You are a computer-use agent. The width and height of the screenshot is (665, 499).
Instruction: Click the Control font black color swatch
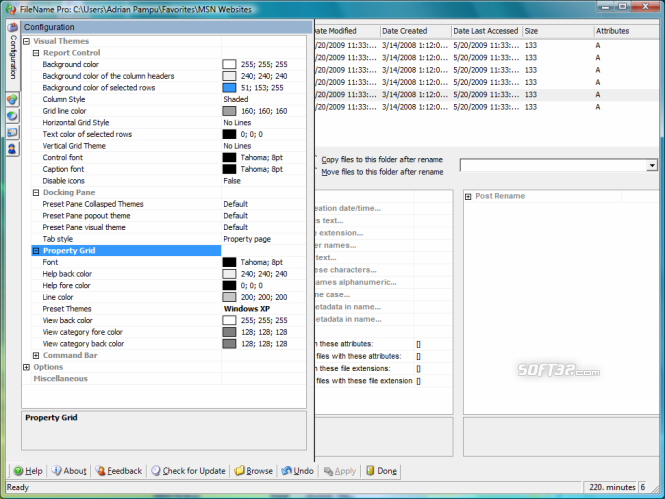[229, 158]
